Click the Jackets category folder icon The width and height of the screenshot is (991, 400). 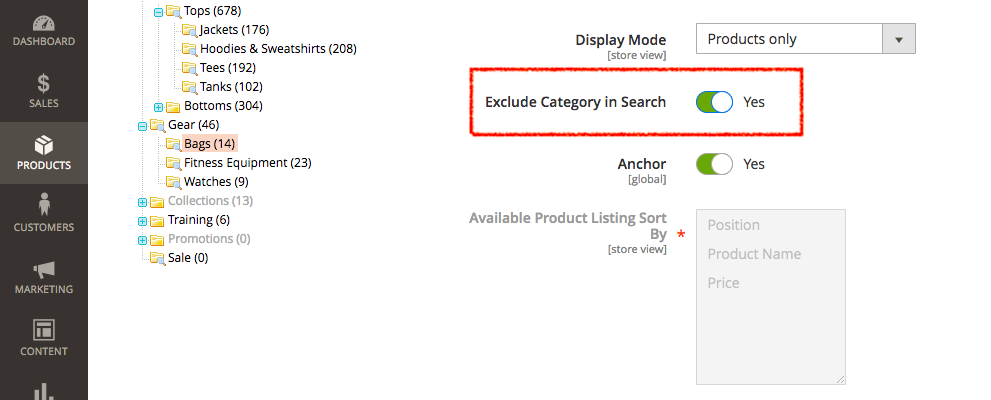coord(189,30)
